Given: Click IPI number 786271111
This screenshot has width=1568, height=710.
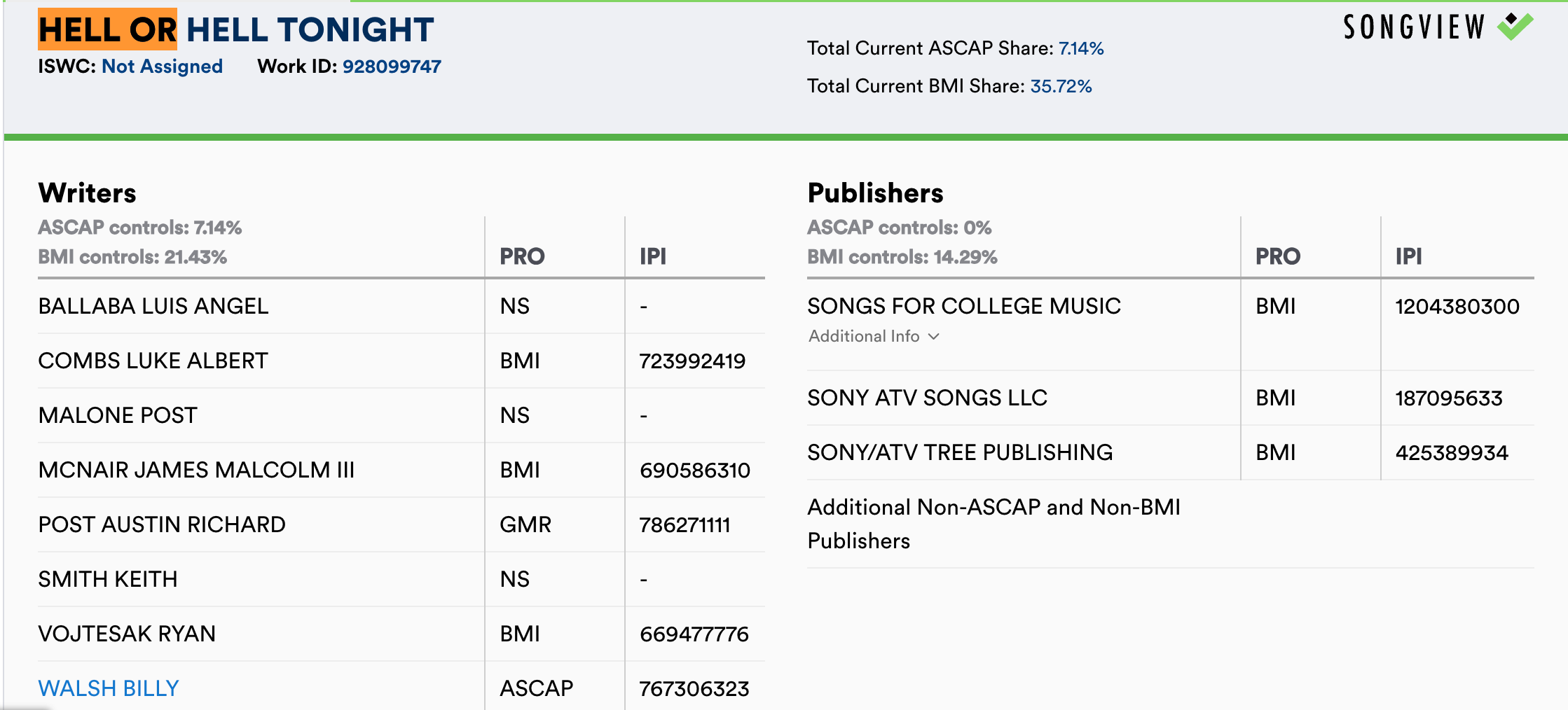Looking at the screenshot, I should click(x=685, y=524).
